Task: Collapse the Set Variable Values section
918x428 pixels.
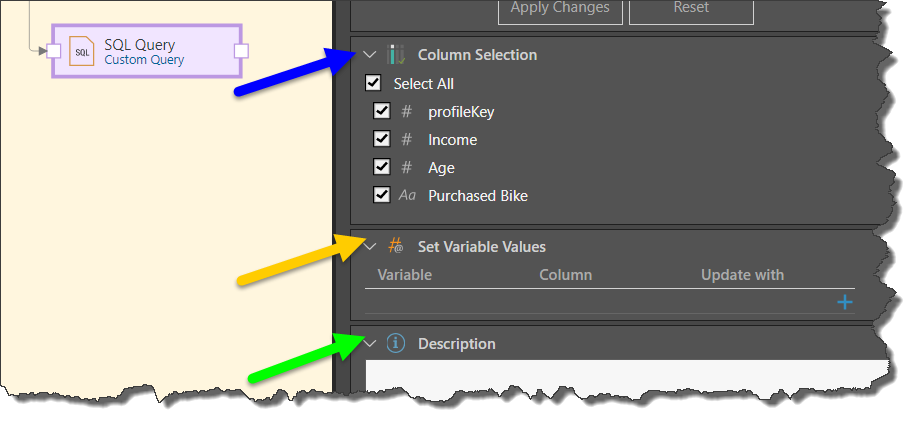Action: point(370,246)
